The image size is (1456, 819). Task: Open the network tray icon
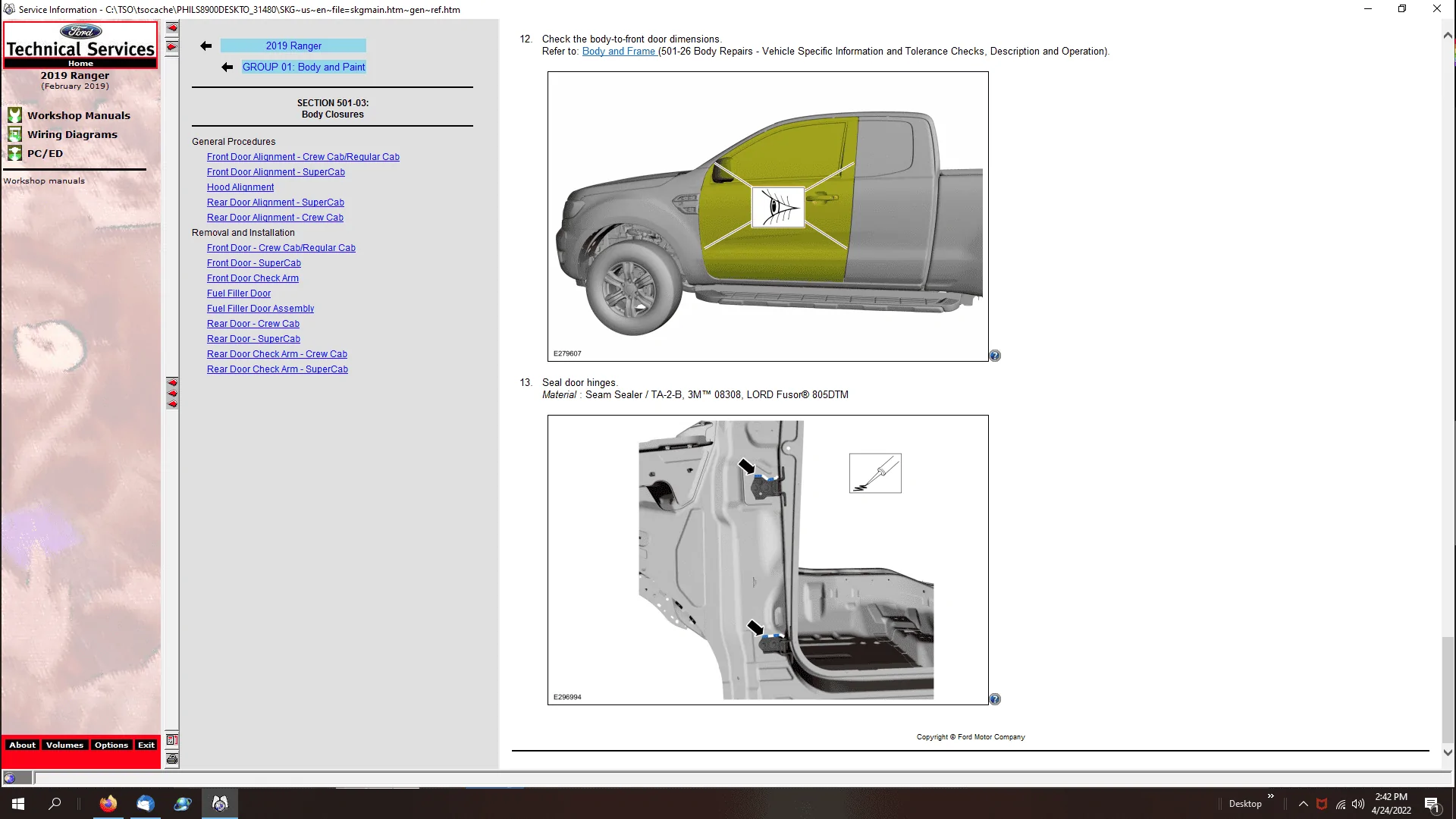[1341, 804]
